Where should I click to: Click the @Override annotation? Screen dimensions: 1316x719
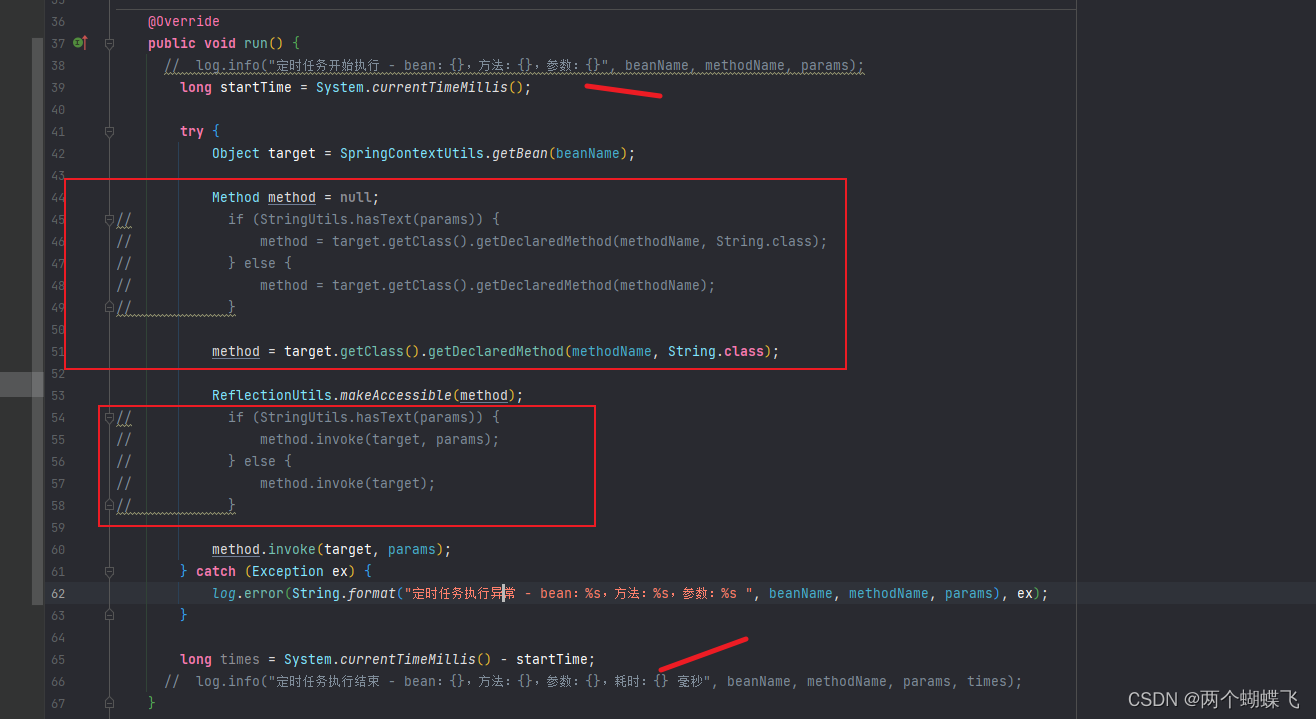click(x=184, y=21)
